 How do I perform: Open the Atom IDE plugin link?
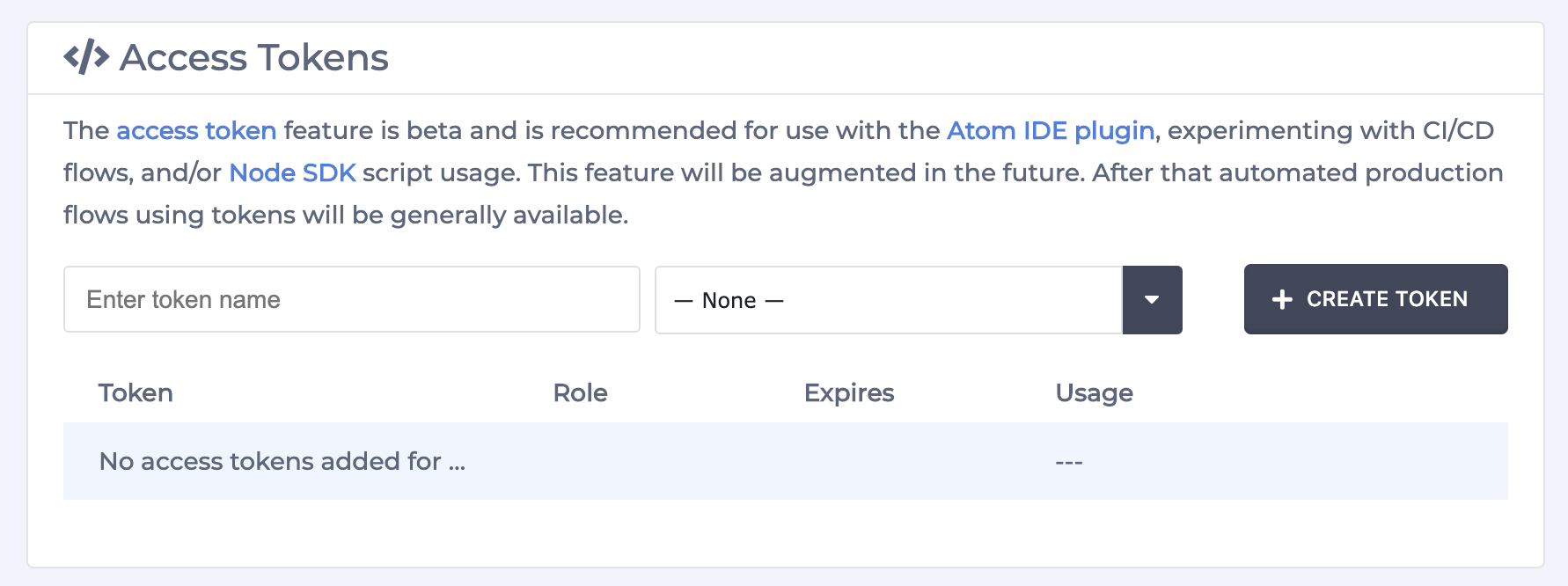pos(1051,130)
